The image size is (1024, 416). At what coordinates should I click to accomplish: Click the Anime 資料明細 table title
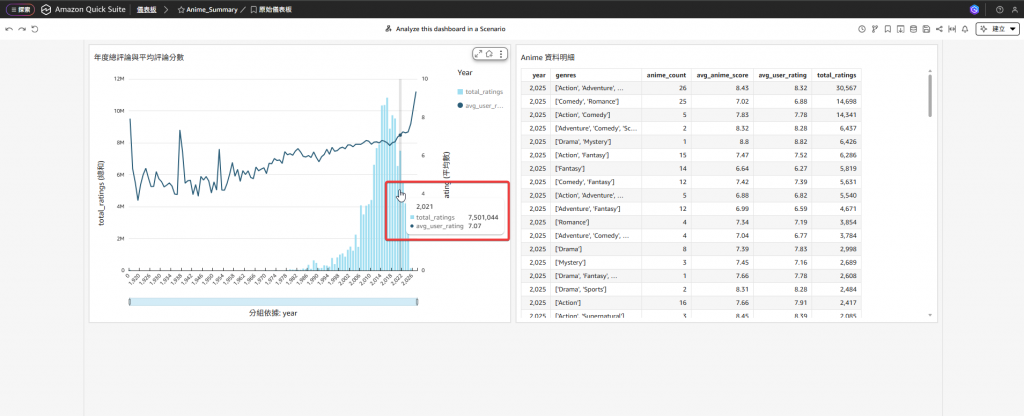point(548,57)
